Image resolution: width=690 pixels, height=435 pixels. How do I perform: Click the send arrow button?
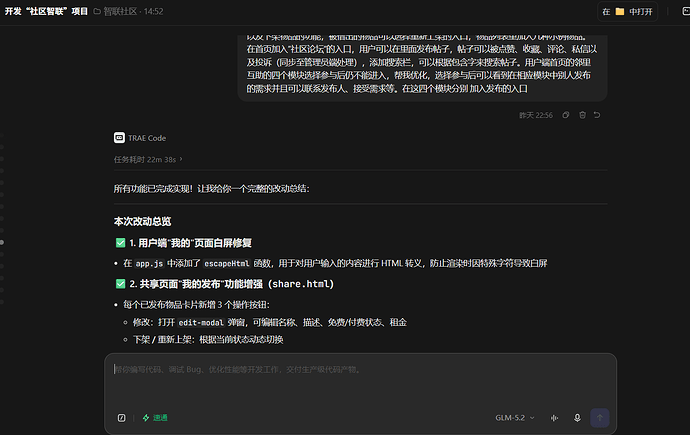point(600,418)
